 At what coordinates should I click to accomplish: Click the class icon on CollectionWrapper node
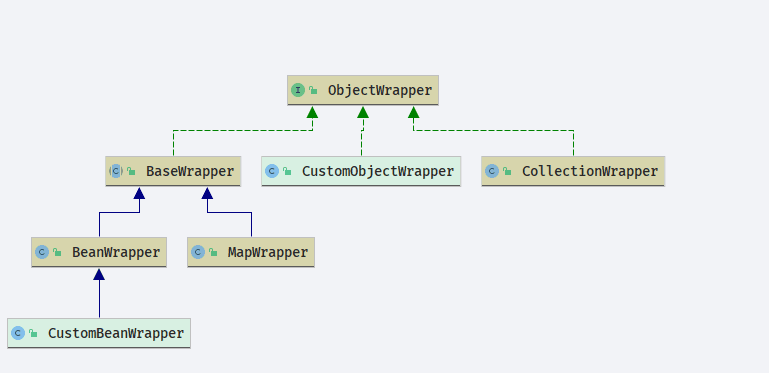pos(492,171)
